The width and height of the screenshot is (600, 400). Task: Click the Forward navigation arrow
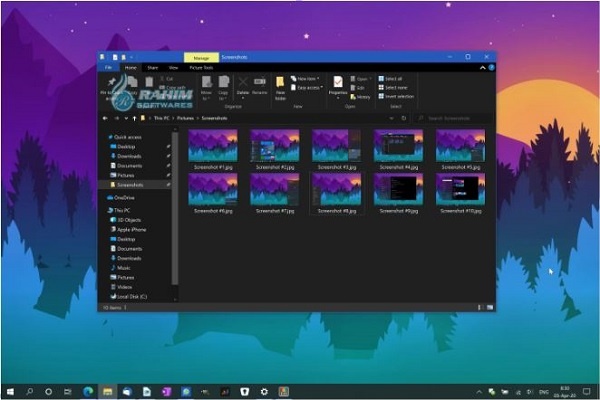pos(117,118)
